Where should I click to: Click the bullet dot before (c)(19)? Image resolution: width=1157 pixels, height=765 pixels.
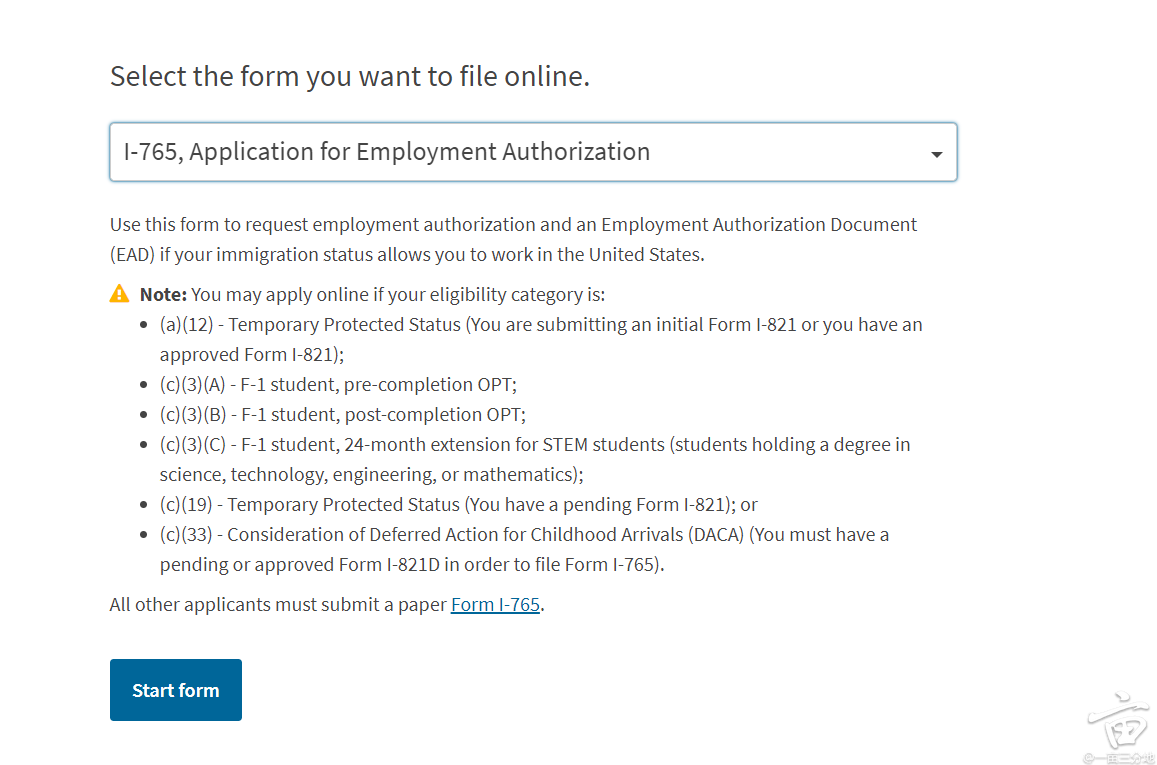(143, 505)
